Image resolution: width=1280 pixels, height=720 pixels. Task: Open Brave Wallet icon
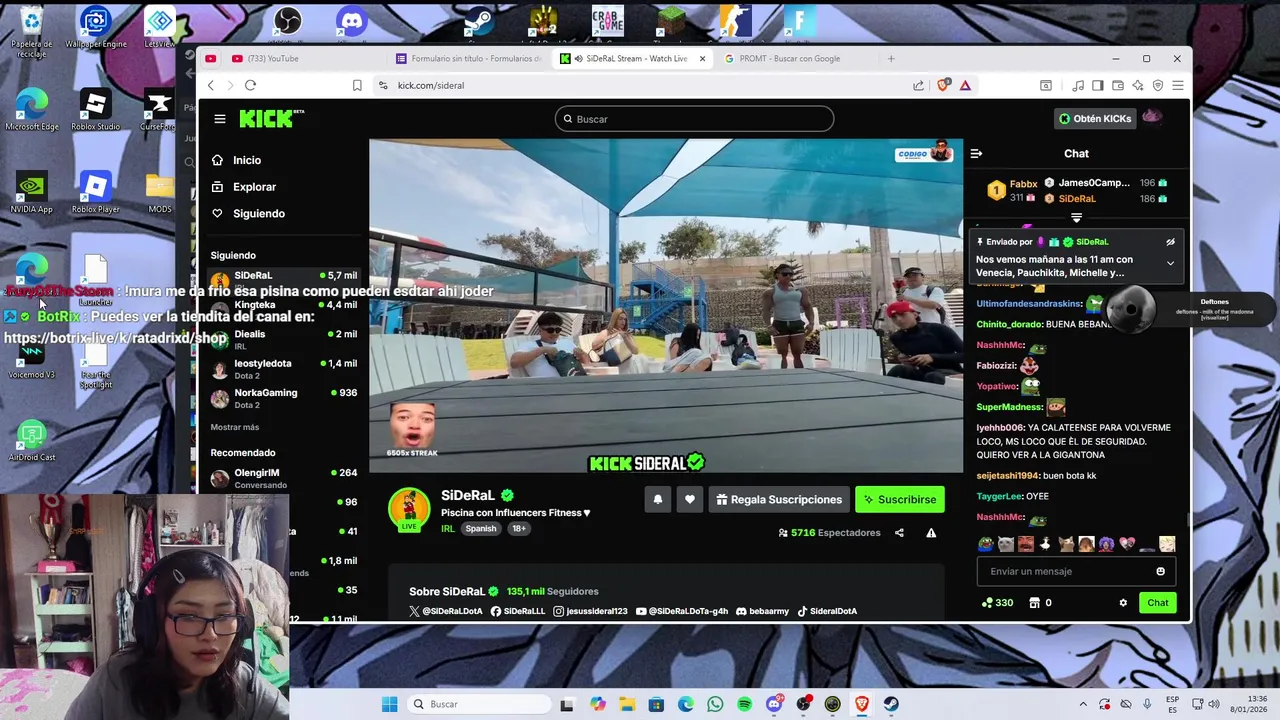[1117, 85]
